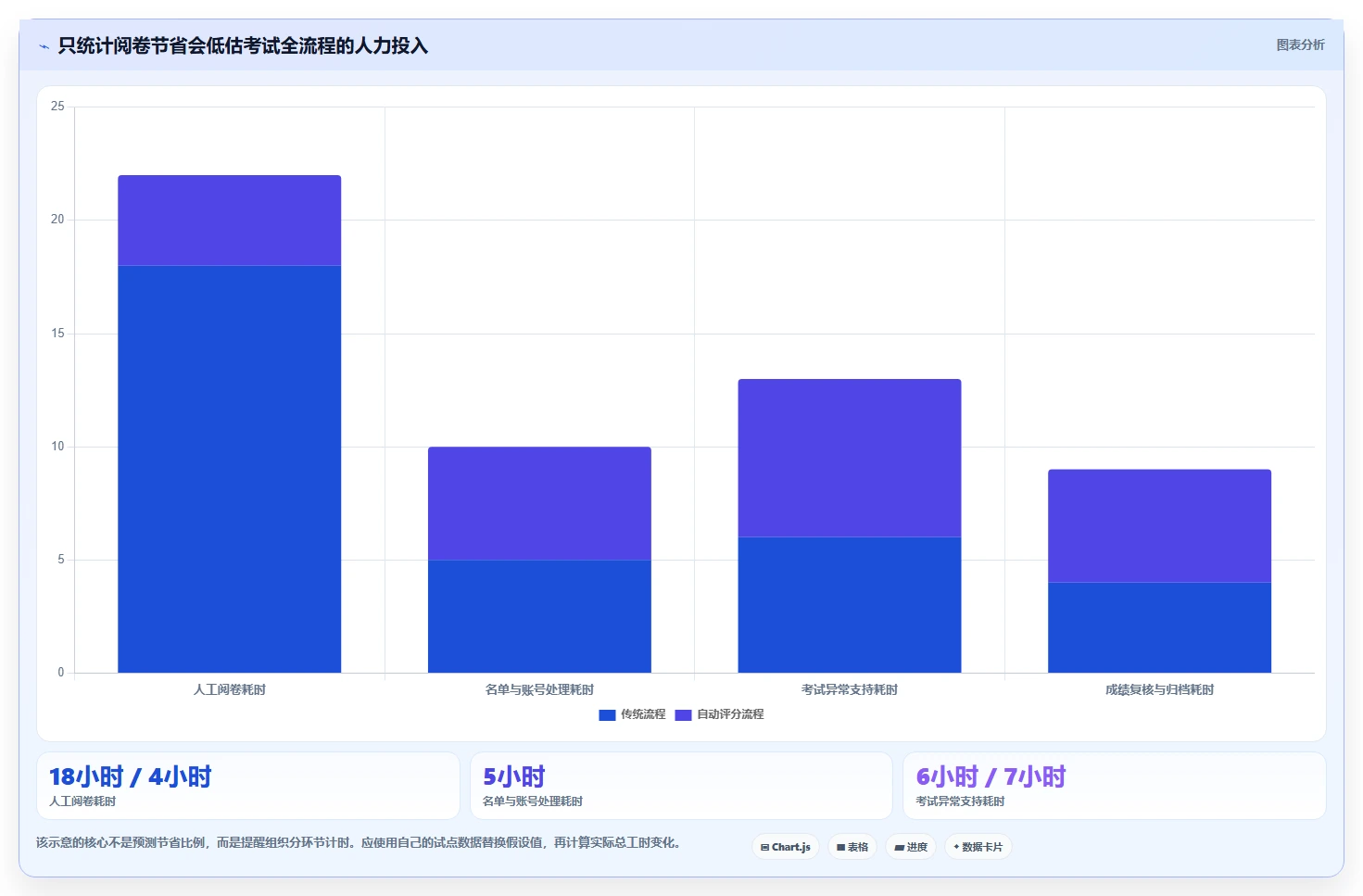Toggle the 传统流程 legend swatch
Viewport: 1363px width, 896px height.
(x=607, y=714)
